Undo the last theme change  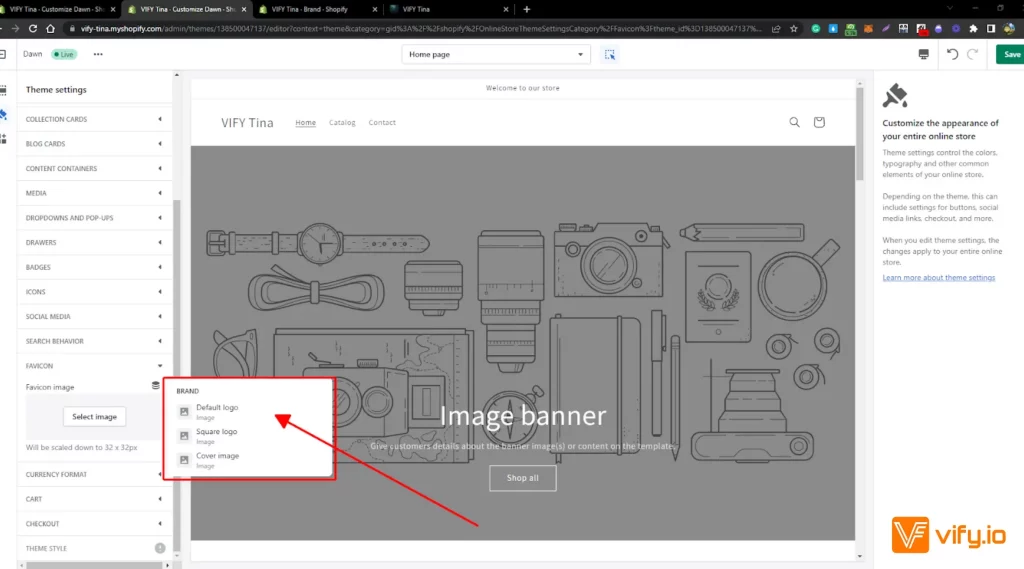tap(952, 54)
